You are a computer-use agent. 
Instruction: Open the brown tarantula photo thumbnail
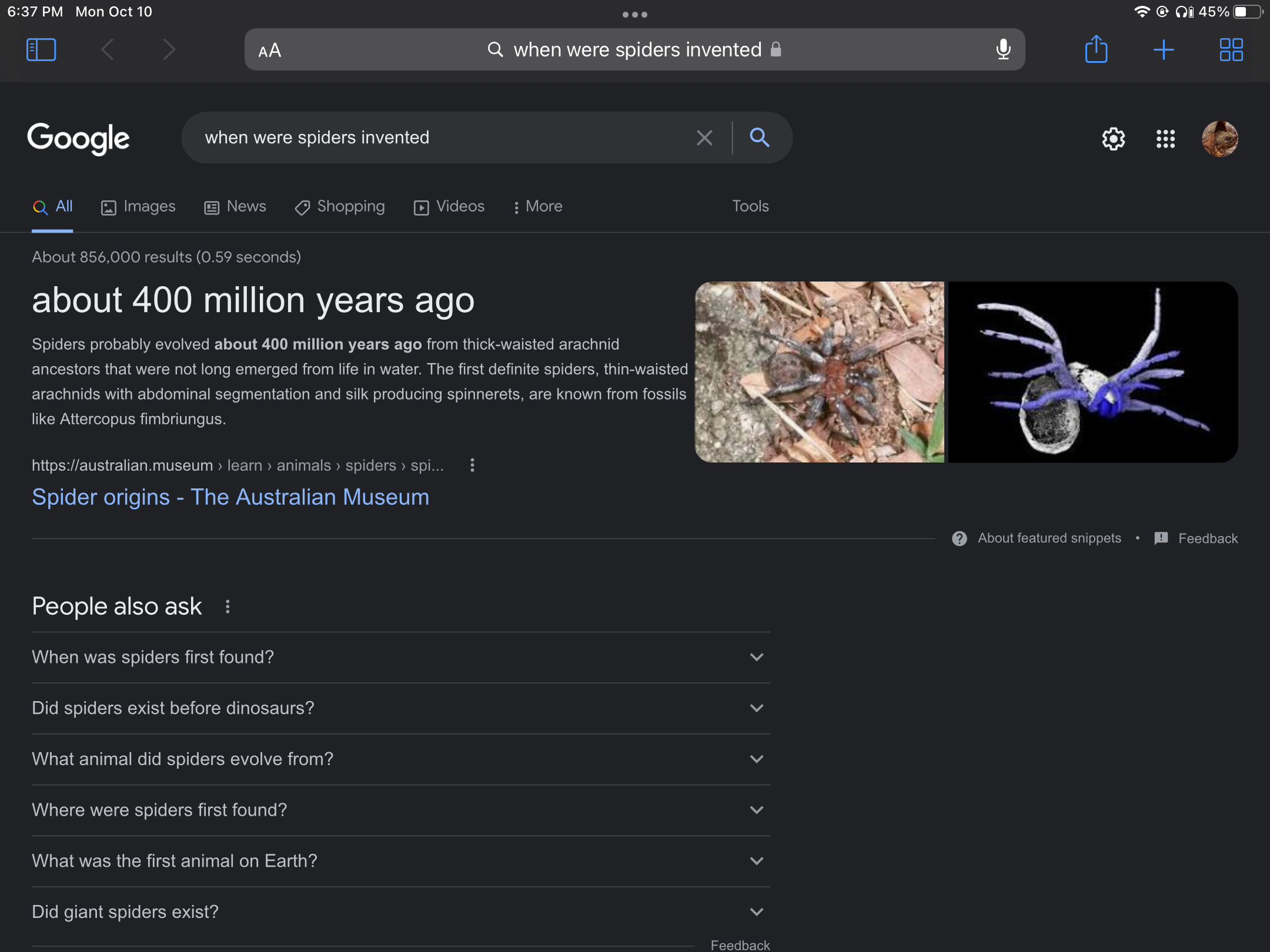tap(820, 372)
